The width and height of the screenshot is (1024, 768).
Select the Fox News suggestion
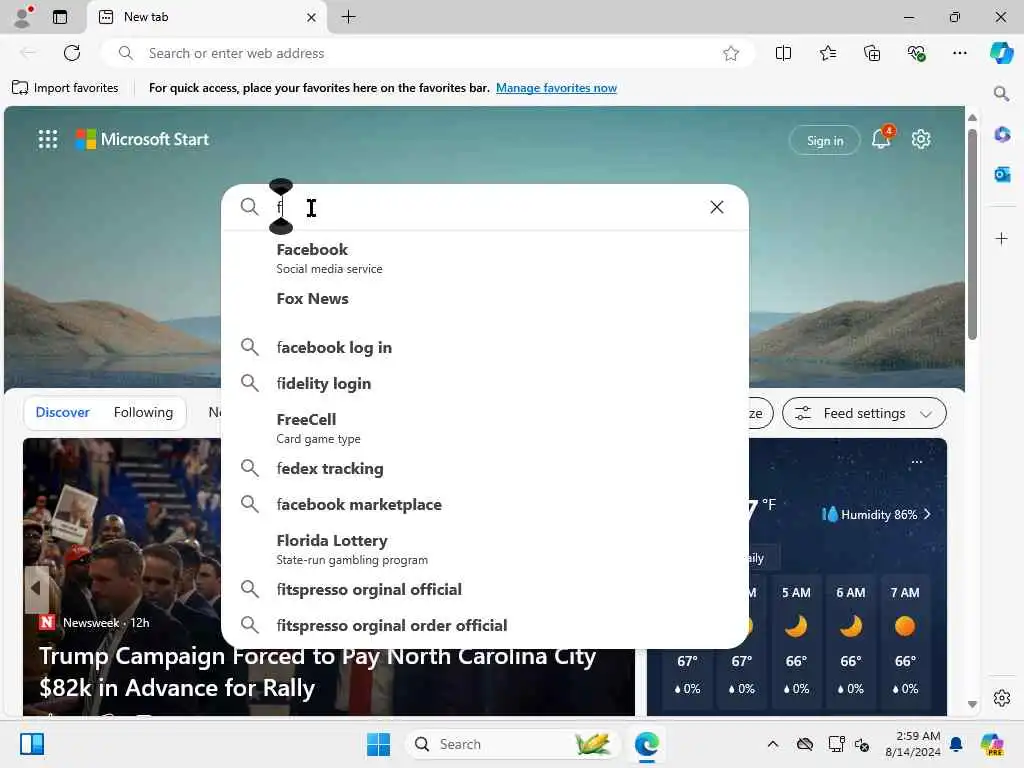(485, 299)
